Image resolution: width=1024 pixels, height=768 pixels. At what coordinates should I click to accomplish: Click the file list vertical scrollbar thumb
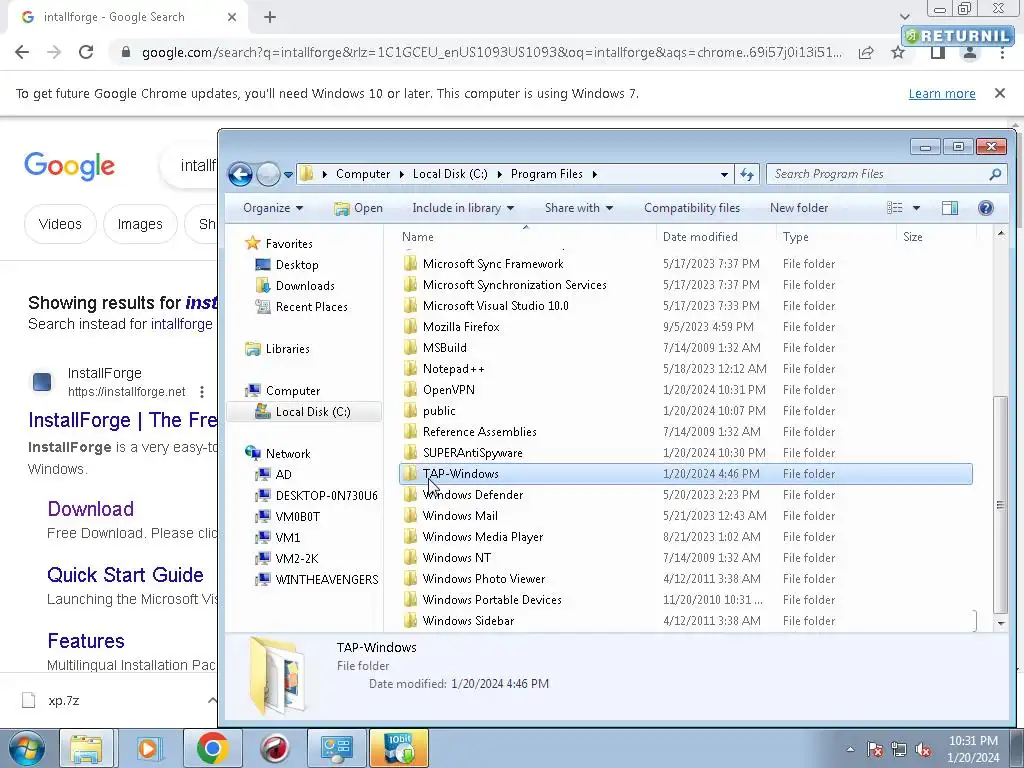point(1000,504)
